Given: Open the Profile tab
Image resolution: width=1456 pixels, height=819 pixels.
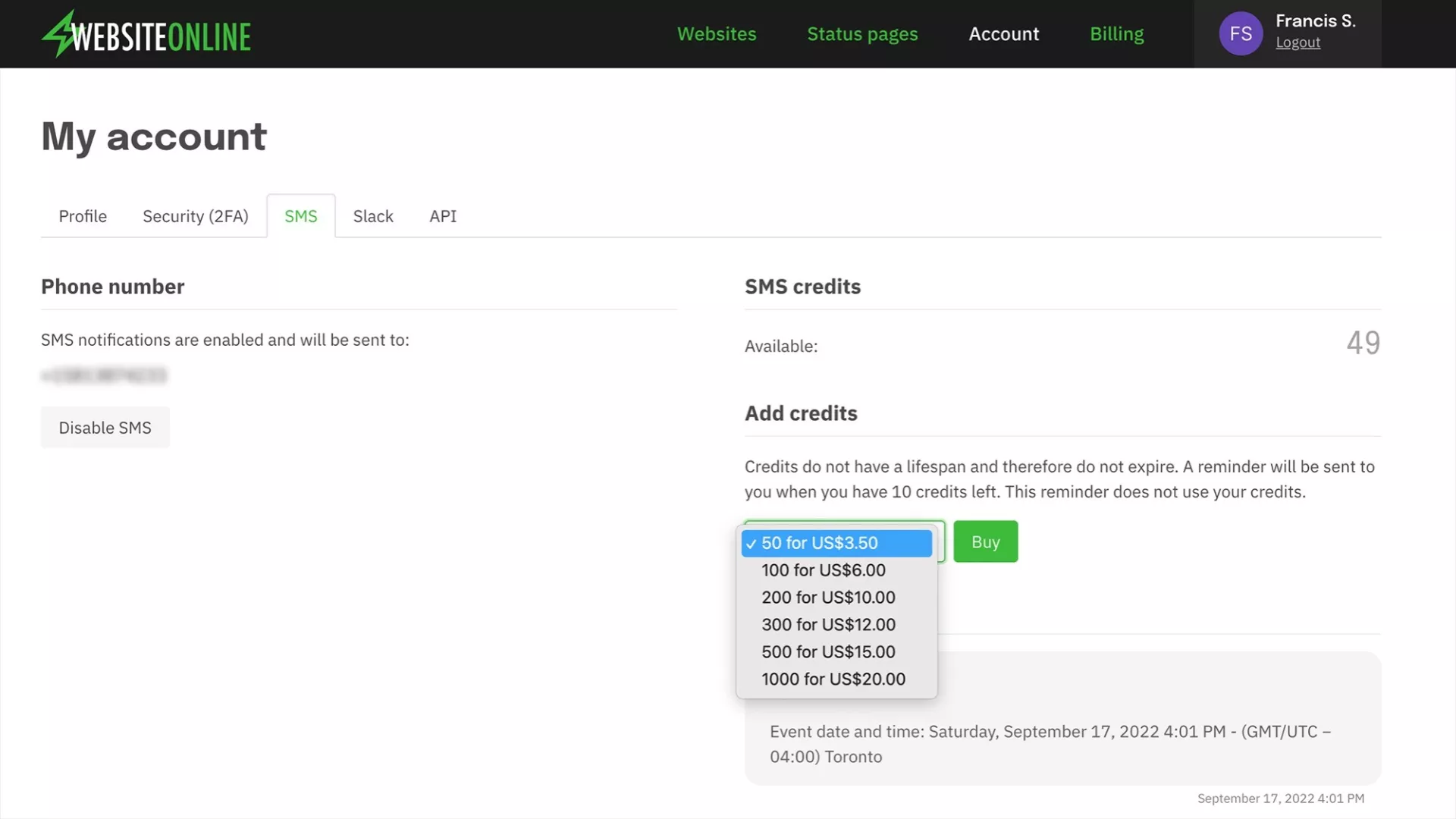Looking at the screenshot, I should click(83, 217).
